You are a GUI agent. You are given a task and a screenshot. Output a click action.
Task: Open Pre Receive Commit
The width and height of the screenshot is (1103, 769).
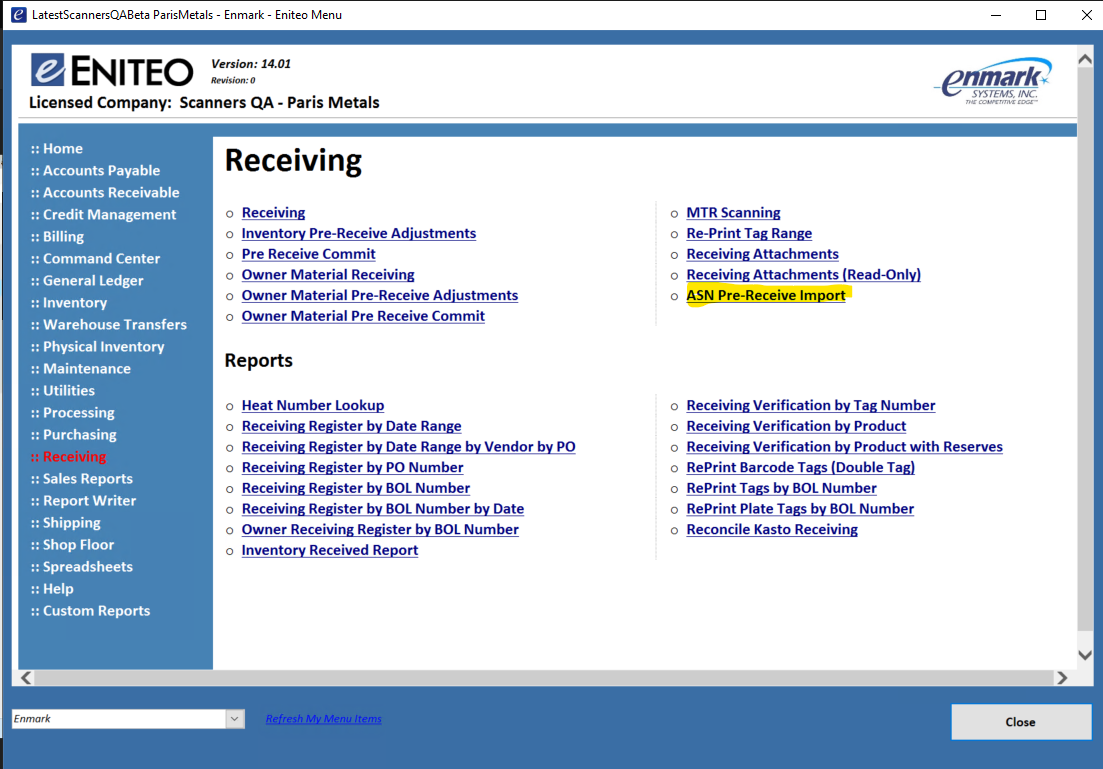pyautogui.click(x=308, y=253)
